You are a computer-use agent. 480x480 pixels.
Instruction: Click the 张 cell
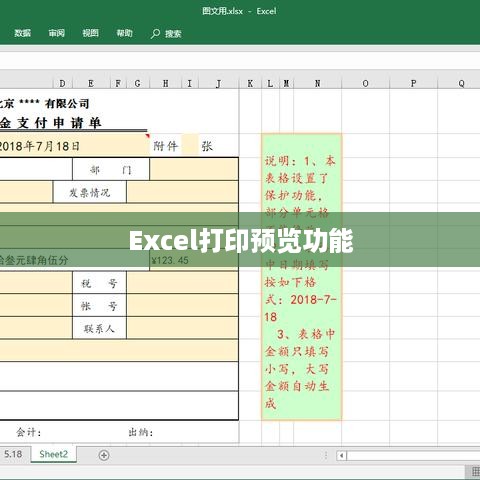coord(218,146)
